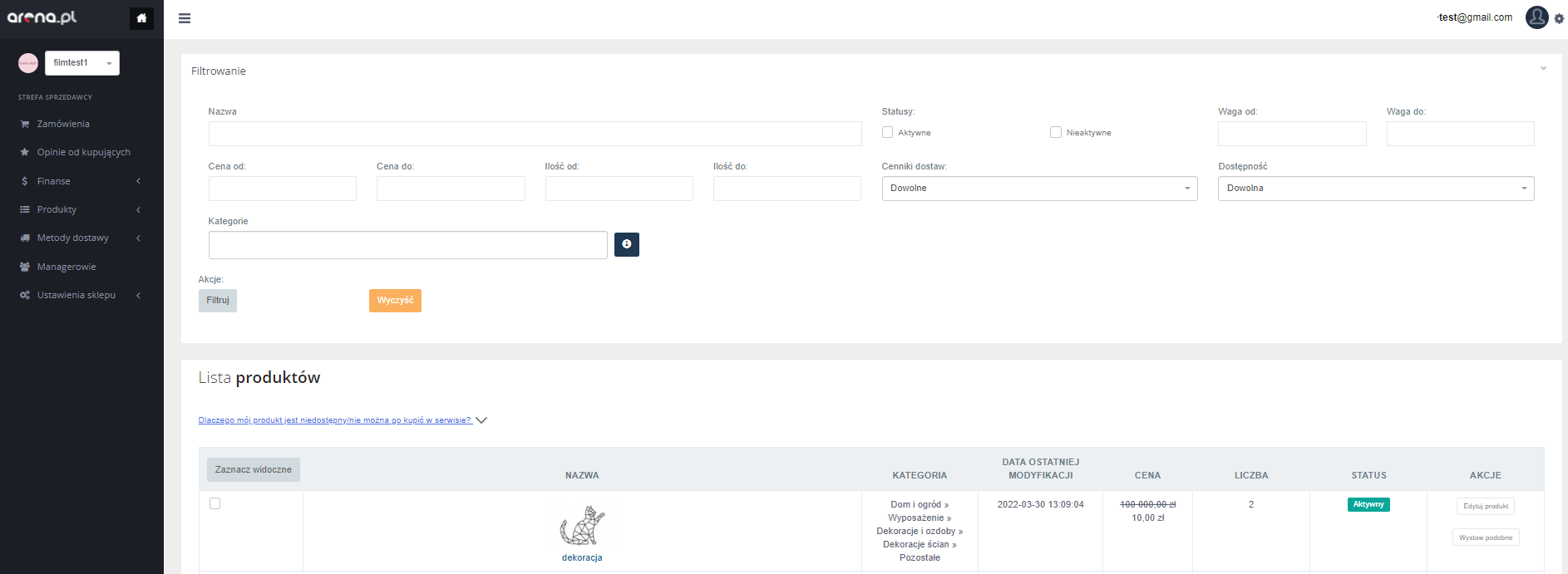Toggle the hamburger sidebar menu

point(185,18)
